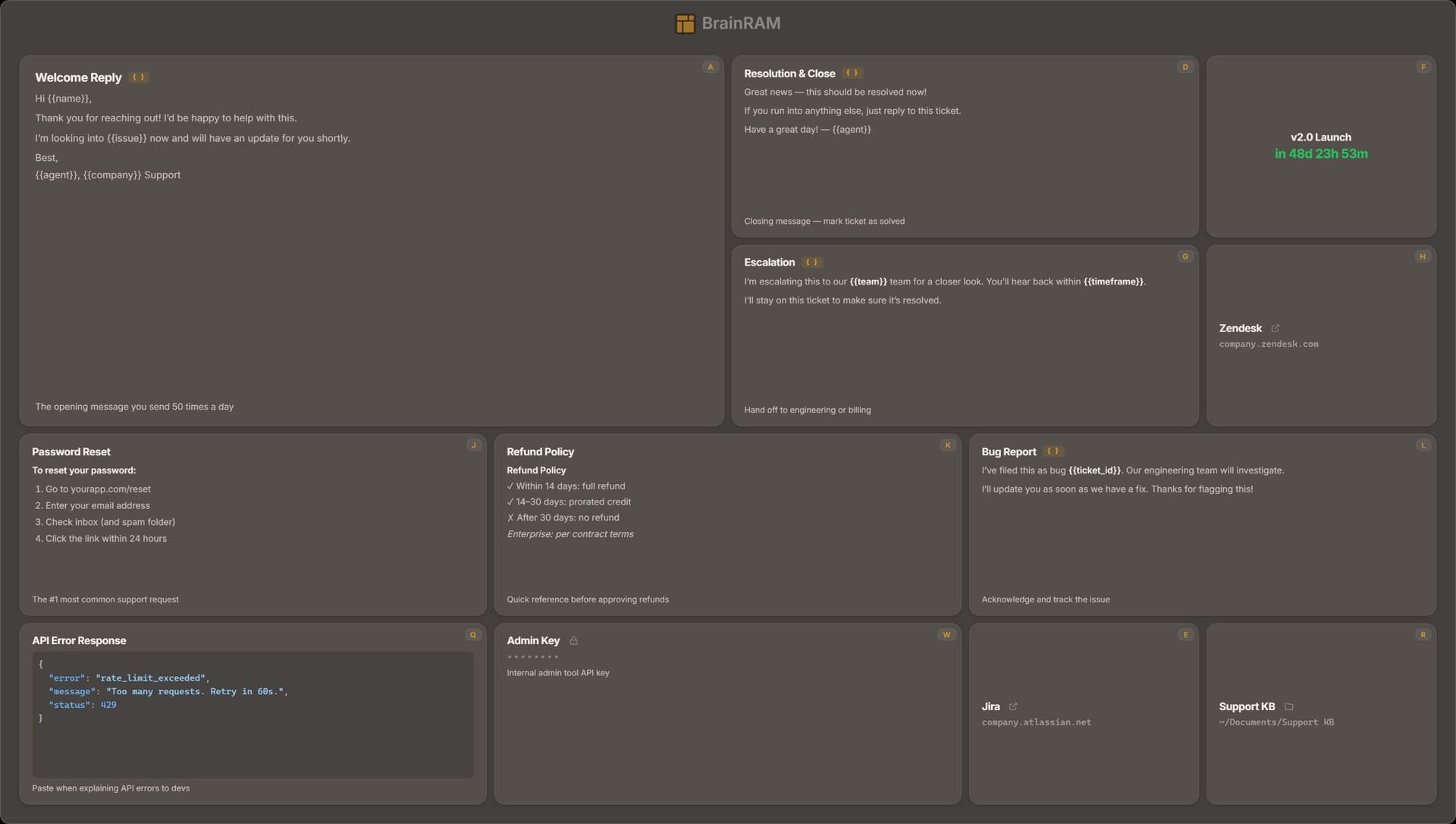Click the W shortcut badge on Admin Key

[946, 635]
